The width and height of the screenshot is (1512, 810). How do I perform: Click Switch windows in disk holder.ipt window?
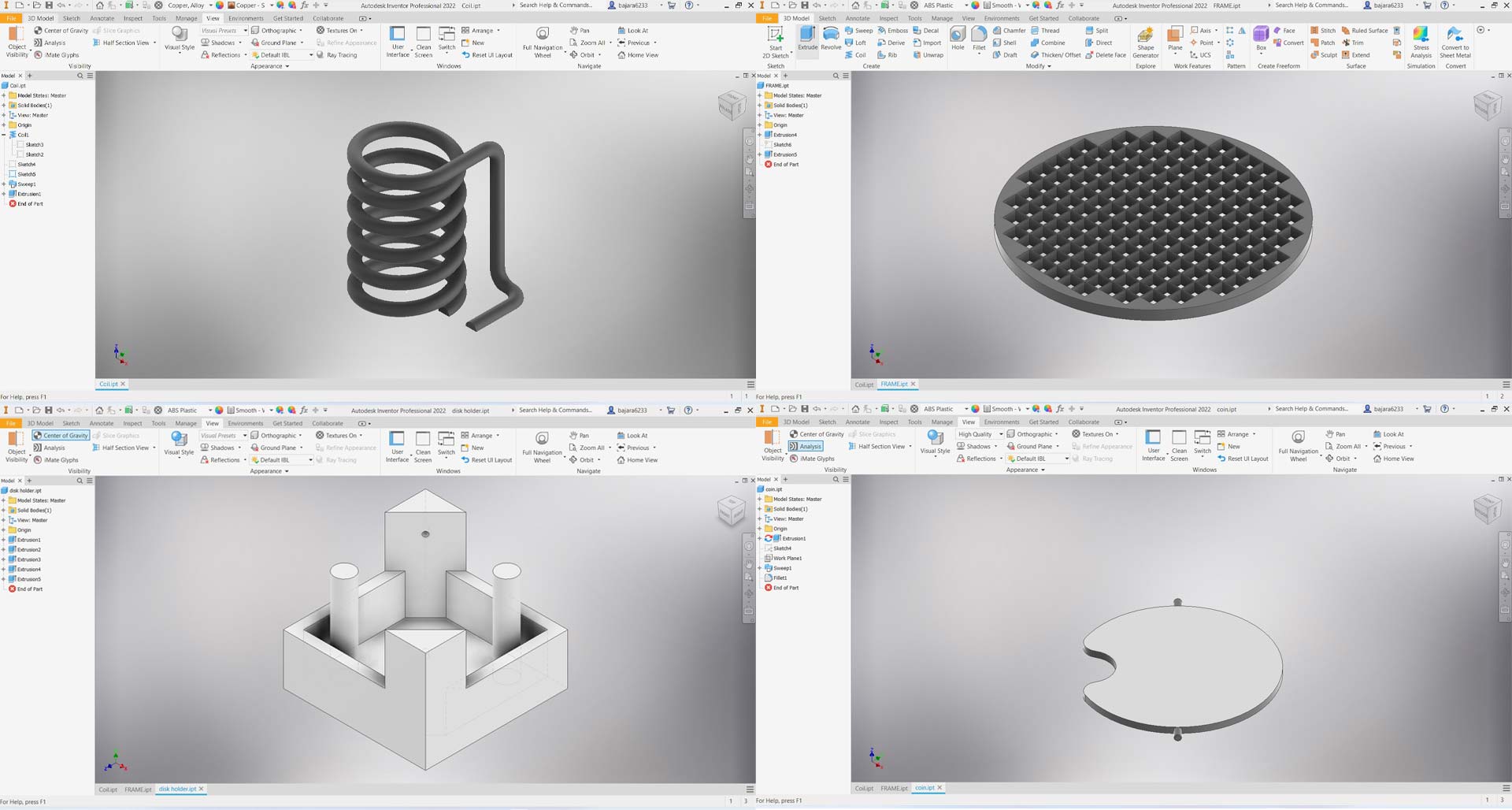click(447, 446)
